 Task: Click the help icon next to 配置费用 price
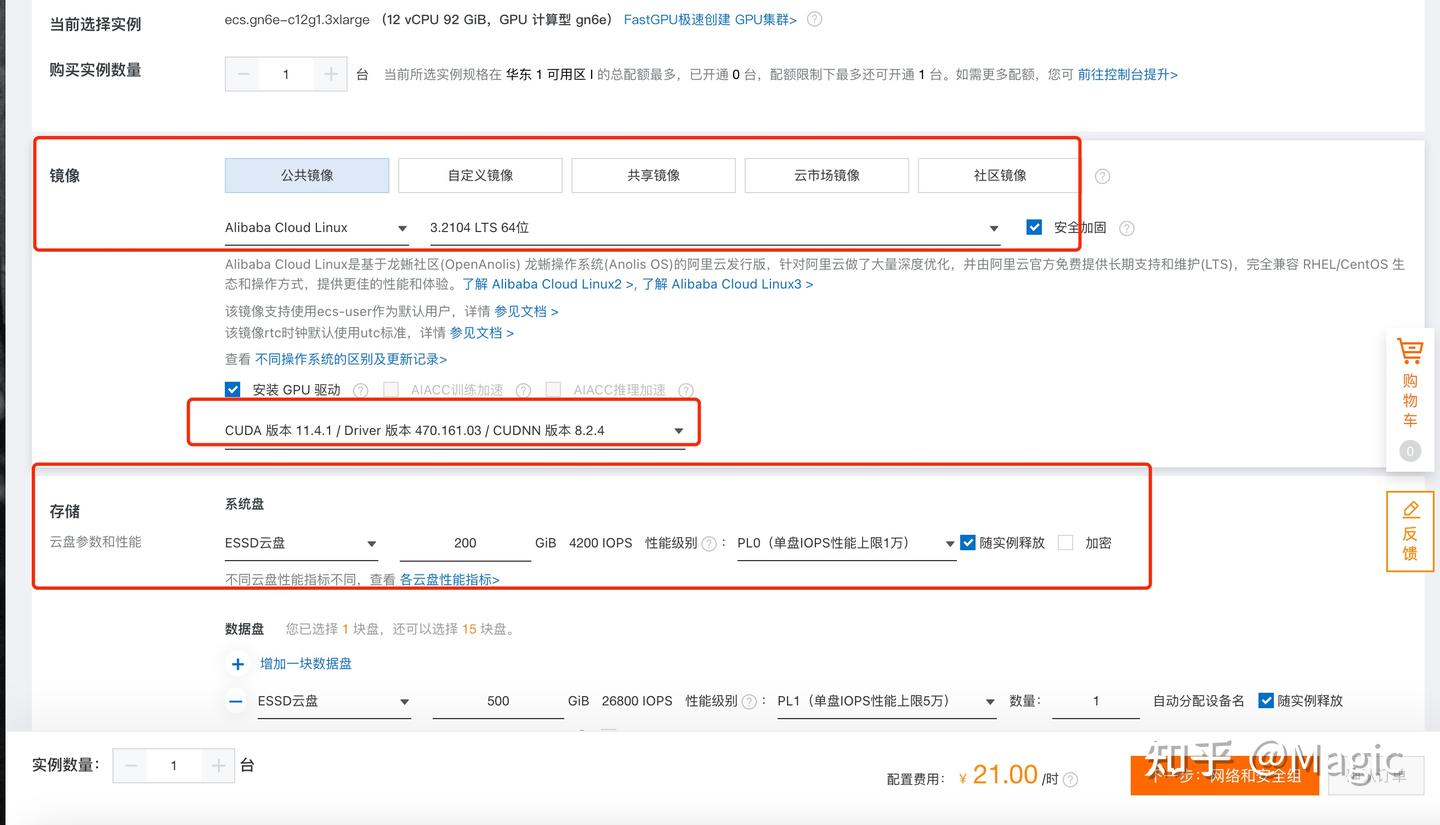tap(1069, 778)
